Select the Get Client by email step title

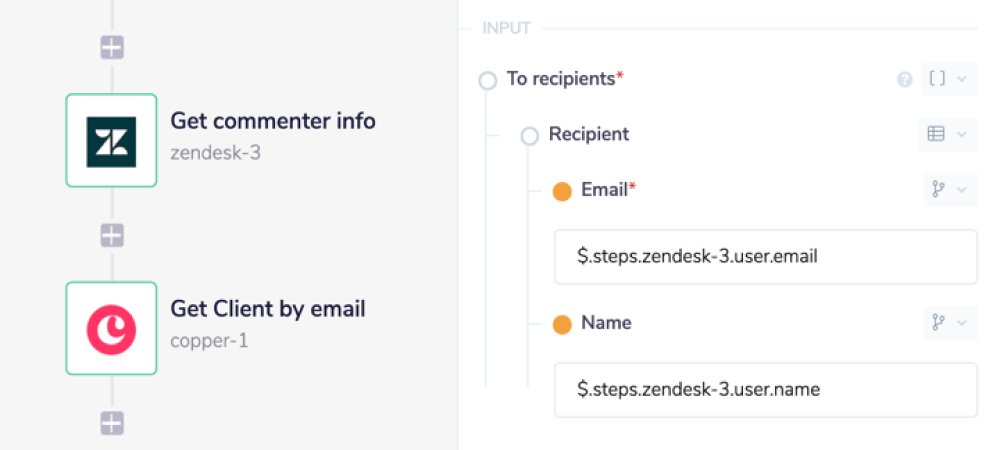(268, 308)
